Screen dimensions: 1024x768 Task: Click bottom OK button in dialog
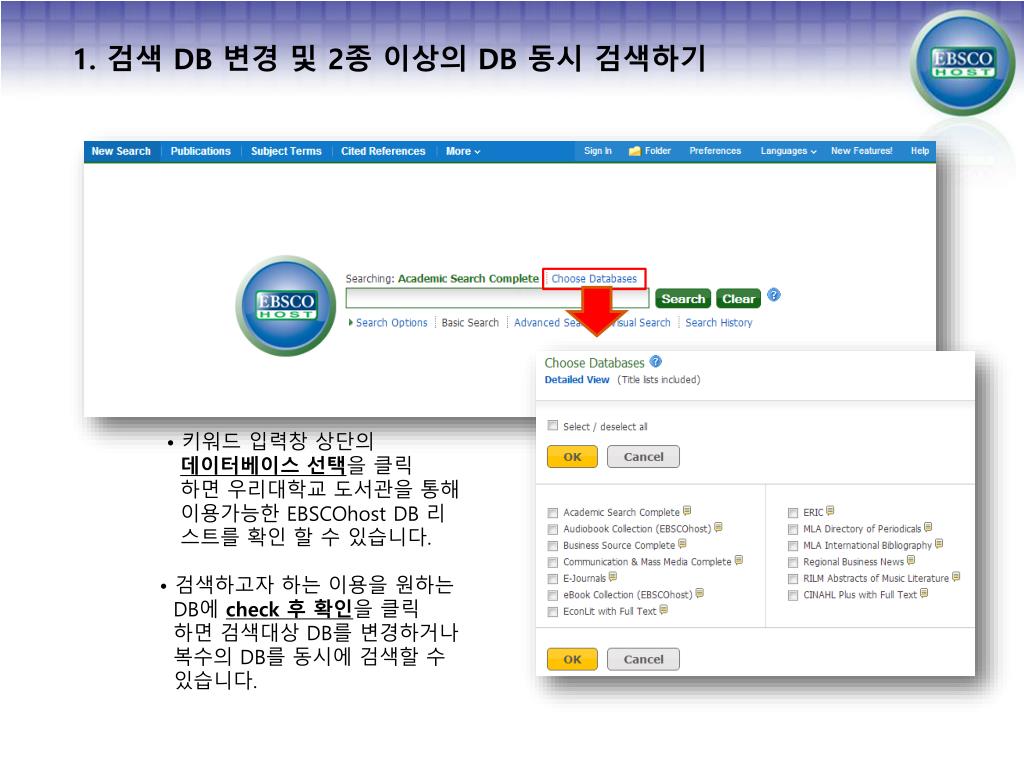coord(572,659)
